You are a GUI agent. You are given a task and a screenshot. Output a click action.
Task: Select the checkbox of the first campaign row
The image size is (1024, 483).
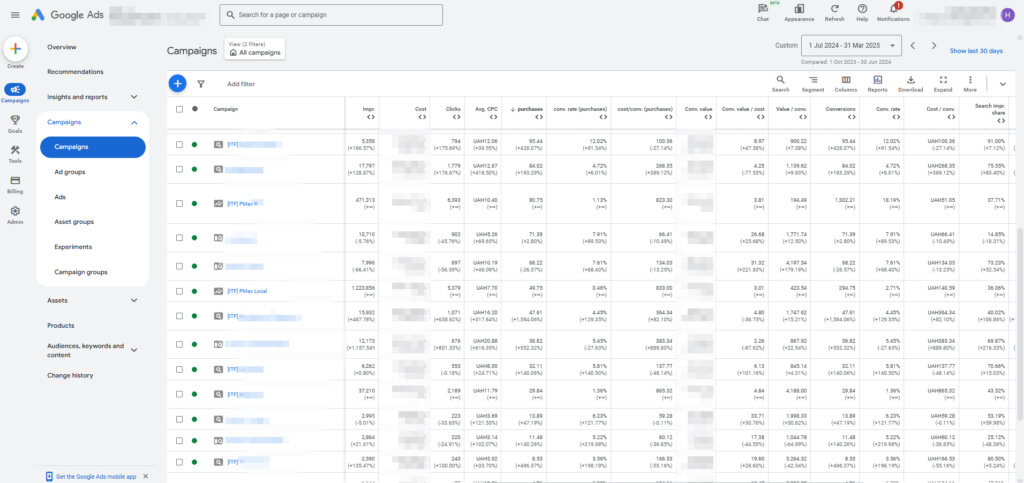[179, 144]
